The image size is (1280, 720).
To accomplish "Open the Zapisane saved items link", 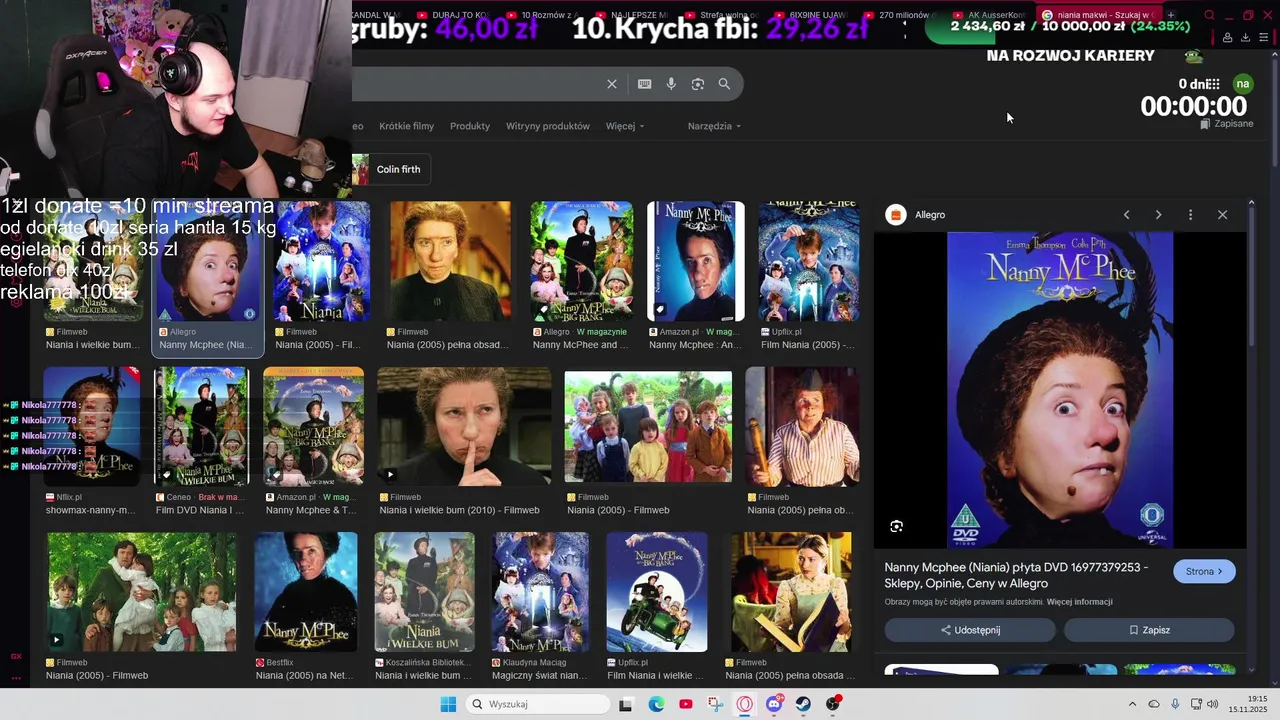I will click(x=1226, y=124).
